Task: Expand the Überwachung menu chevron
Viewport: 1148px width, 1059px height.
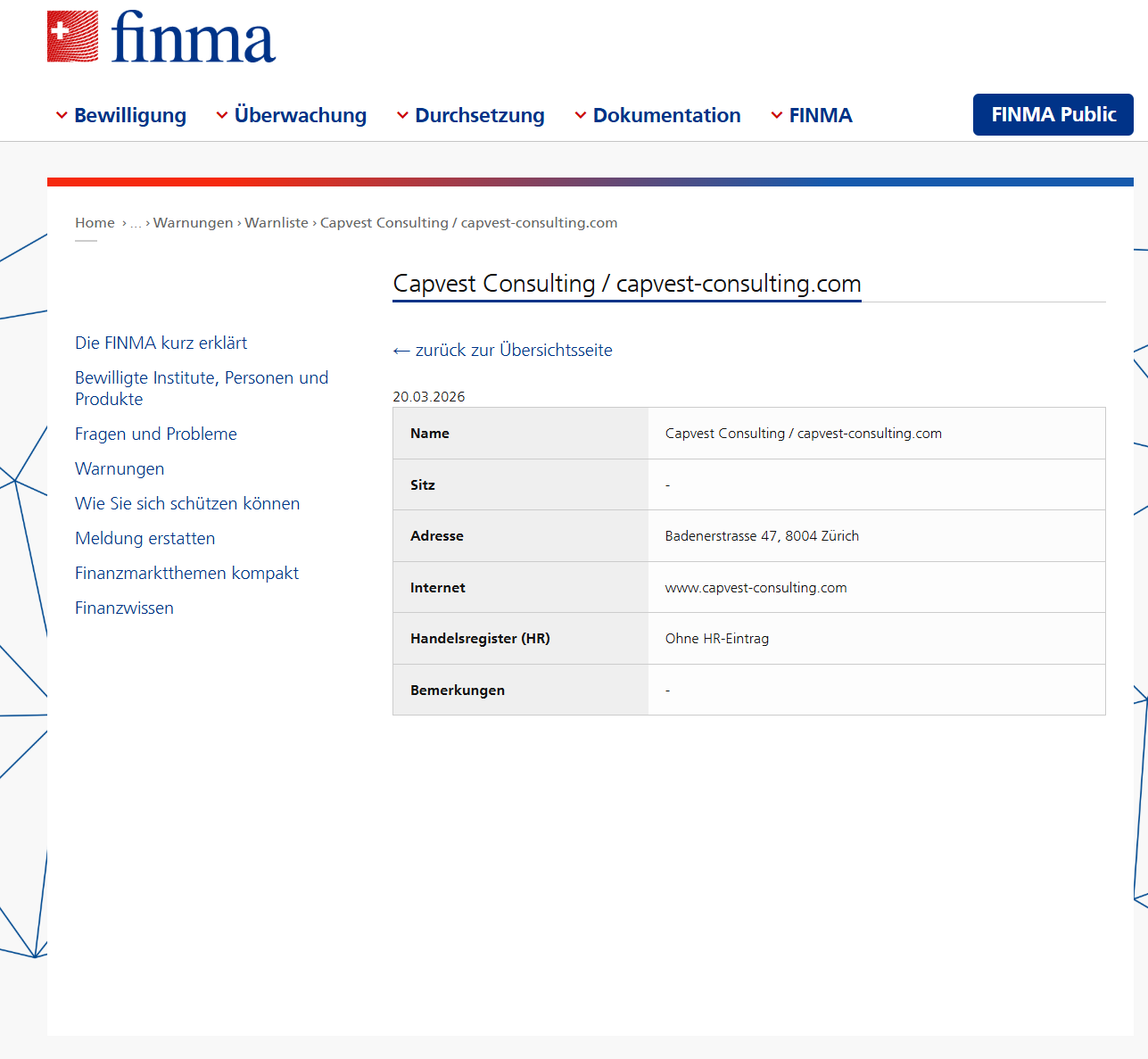Action: click(222, 115)
